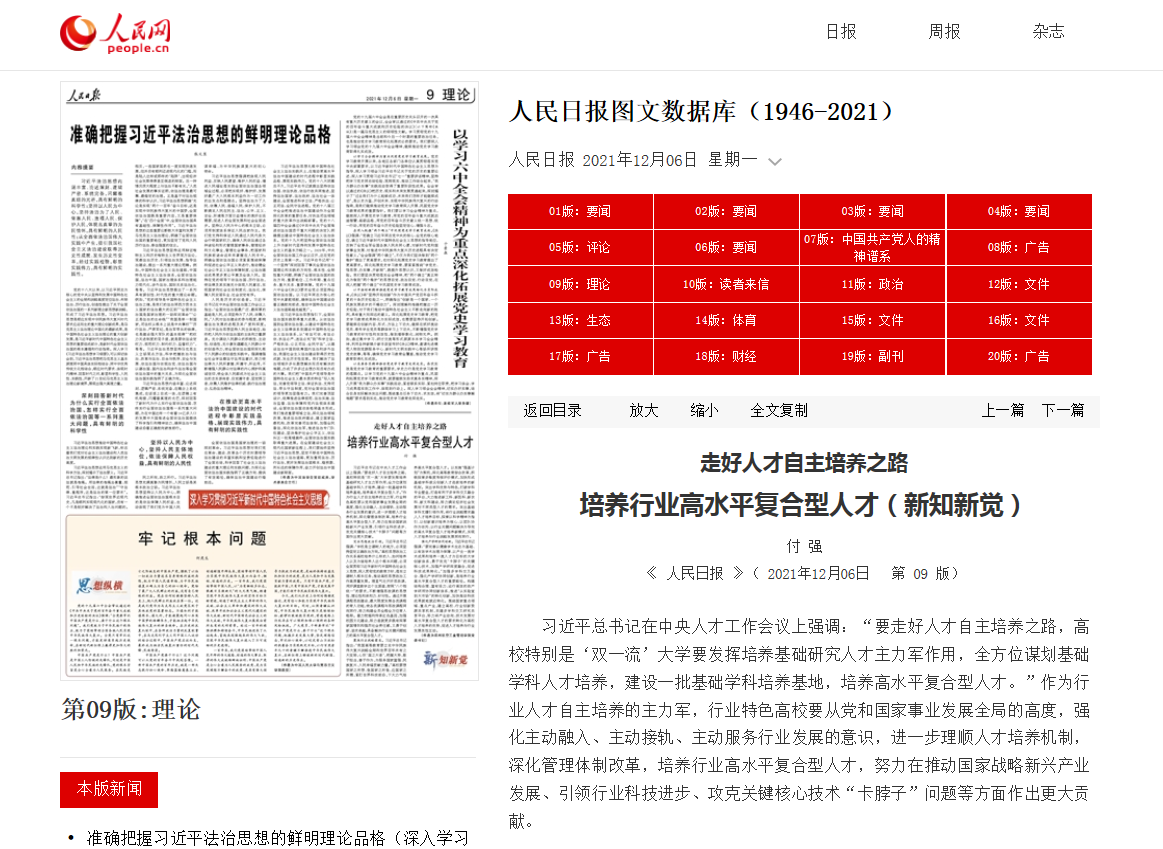The height and width of the screenshot is (849, 1163).
Task: Click 返回目录 to return to the index
Action: (552, 410)
